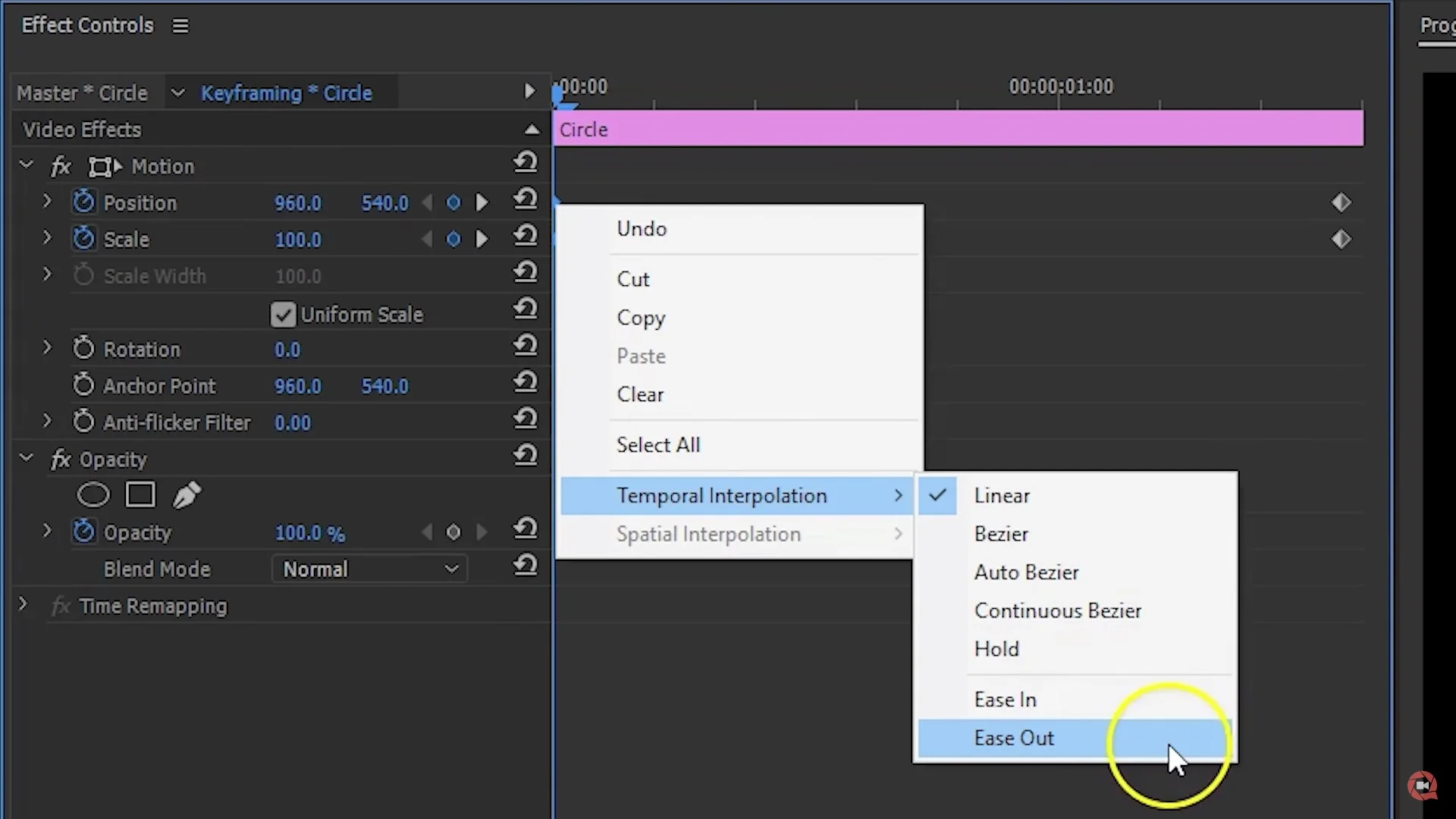The width and height of the screenshot is (1456, 819).
Task: Select the rectangle mask tool under Opacity
Action: [140, 494]
